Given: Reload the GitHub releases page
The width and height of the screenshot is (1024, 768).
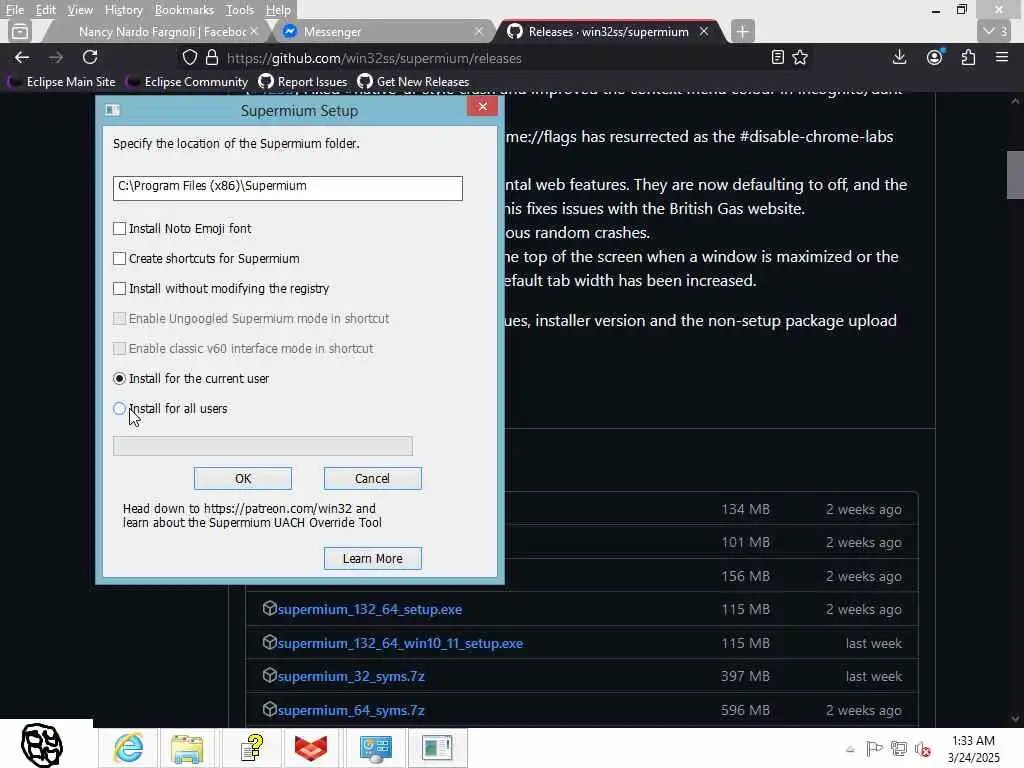Looking at the screenshot, I should tap(90, 57).
